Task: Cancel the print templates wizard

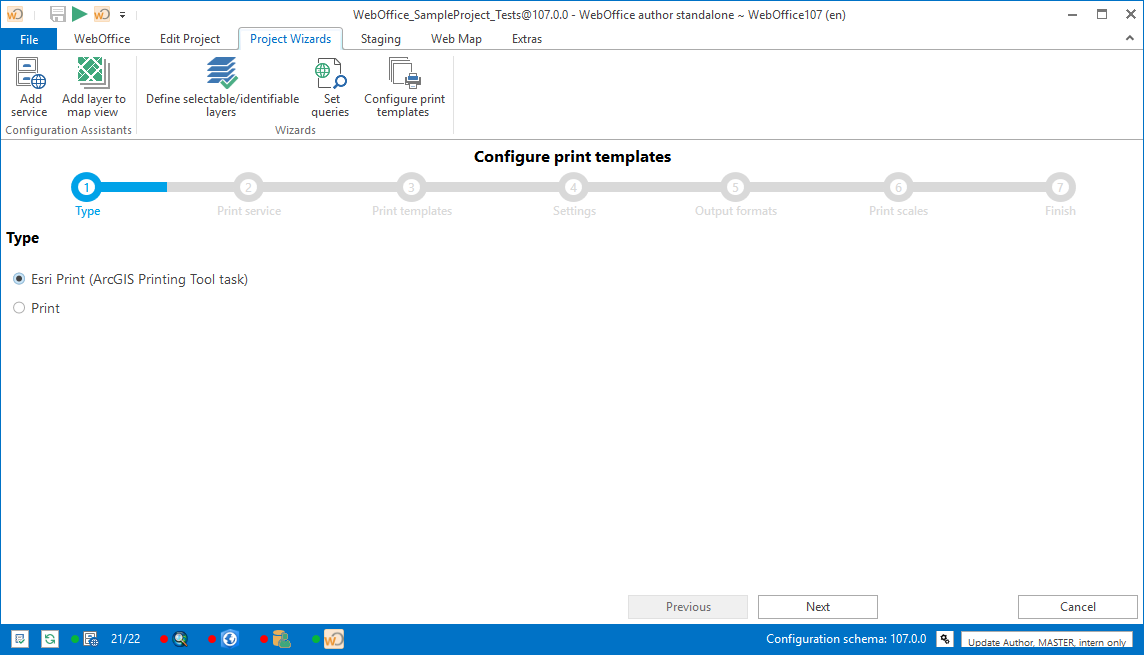Action: pyautogui.click(x=1078, y=607)
